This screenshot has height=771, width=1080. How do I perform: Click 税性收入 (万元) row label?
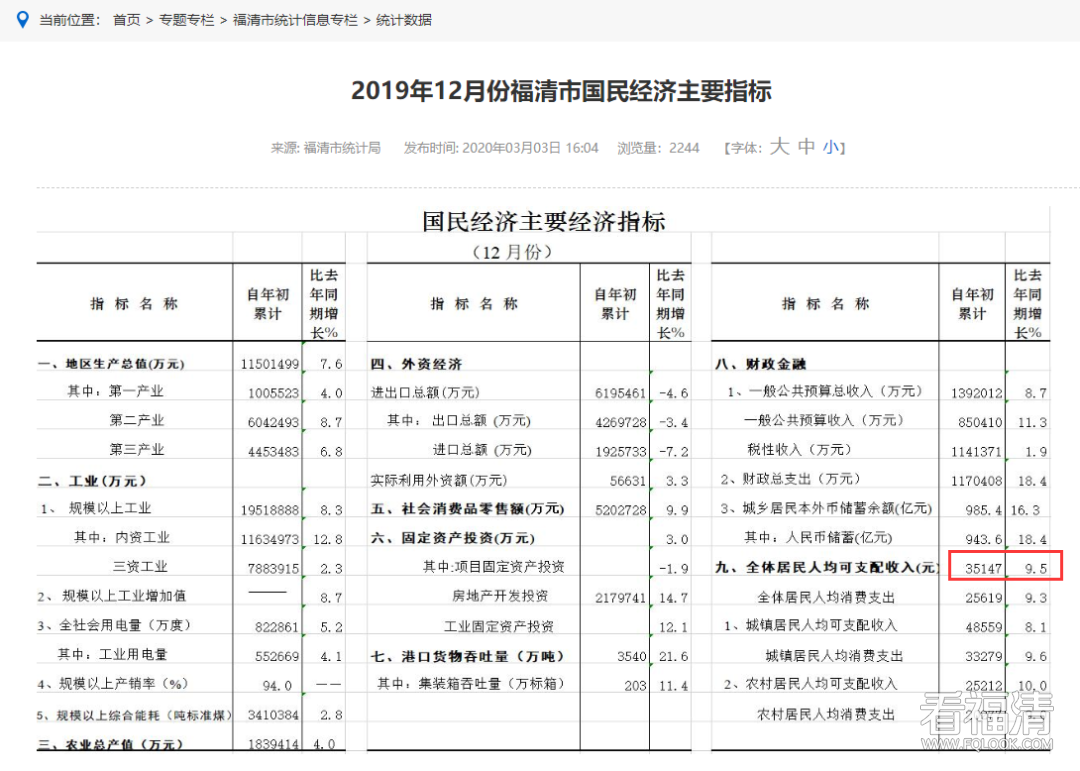(800, 450)
